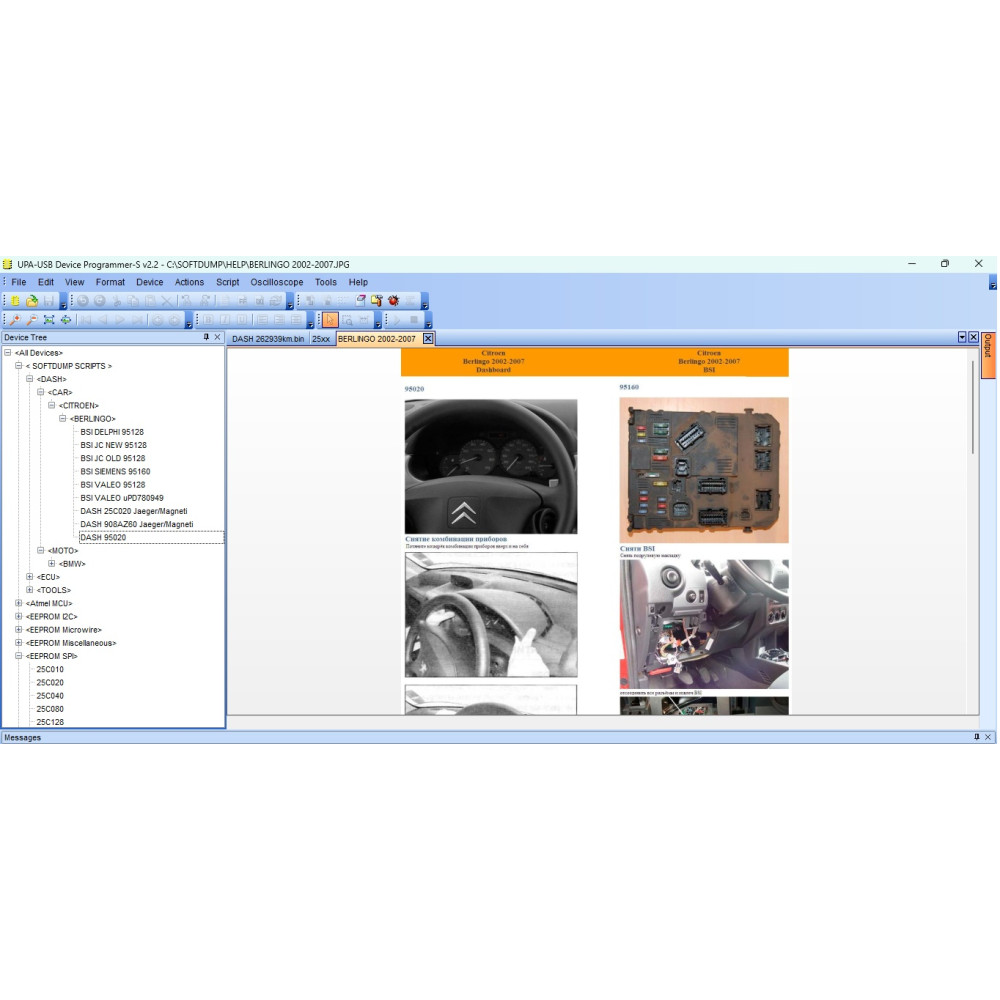Click the Italic I toolbar icon
This screenshot has width=1000, height=1000.
point(225,320)
